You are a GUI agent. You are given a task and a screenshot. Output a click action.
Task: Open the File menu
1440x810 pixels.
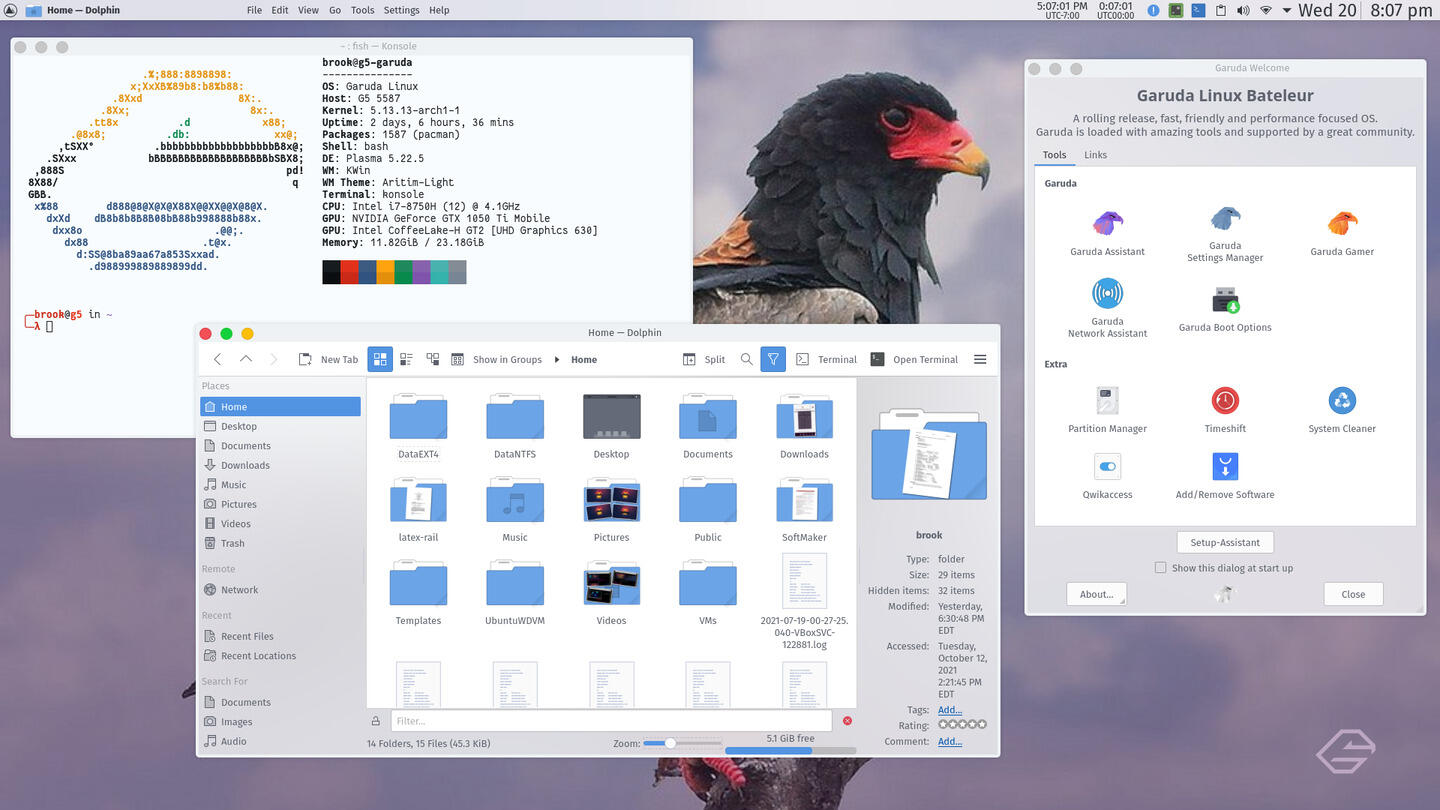click(x=254, y=10)
